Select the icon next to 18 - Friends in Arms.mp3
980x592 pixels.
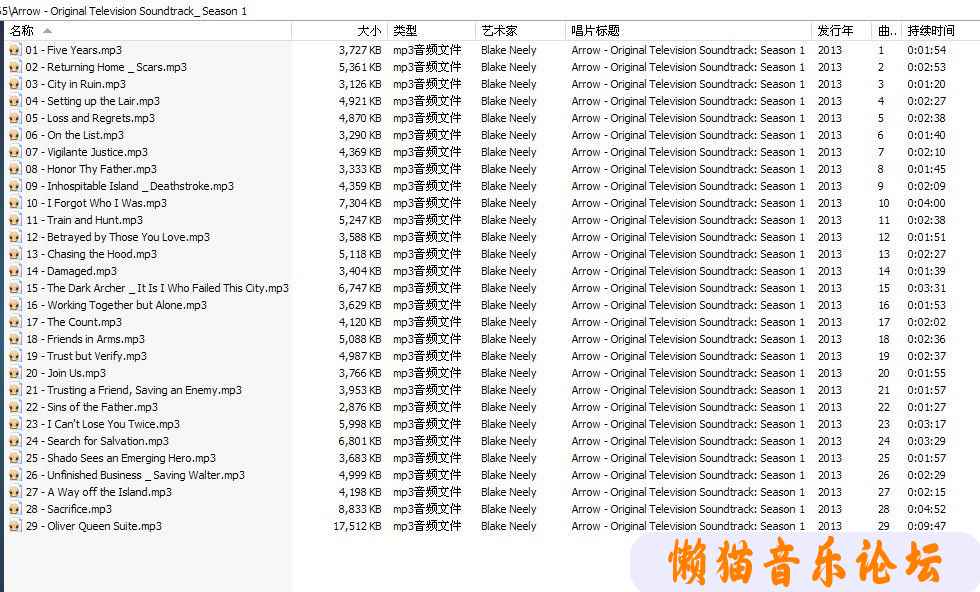[14, 339]
